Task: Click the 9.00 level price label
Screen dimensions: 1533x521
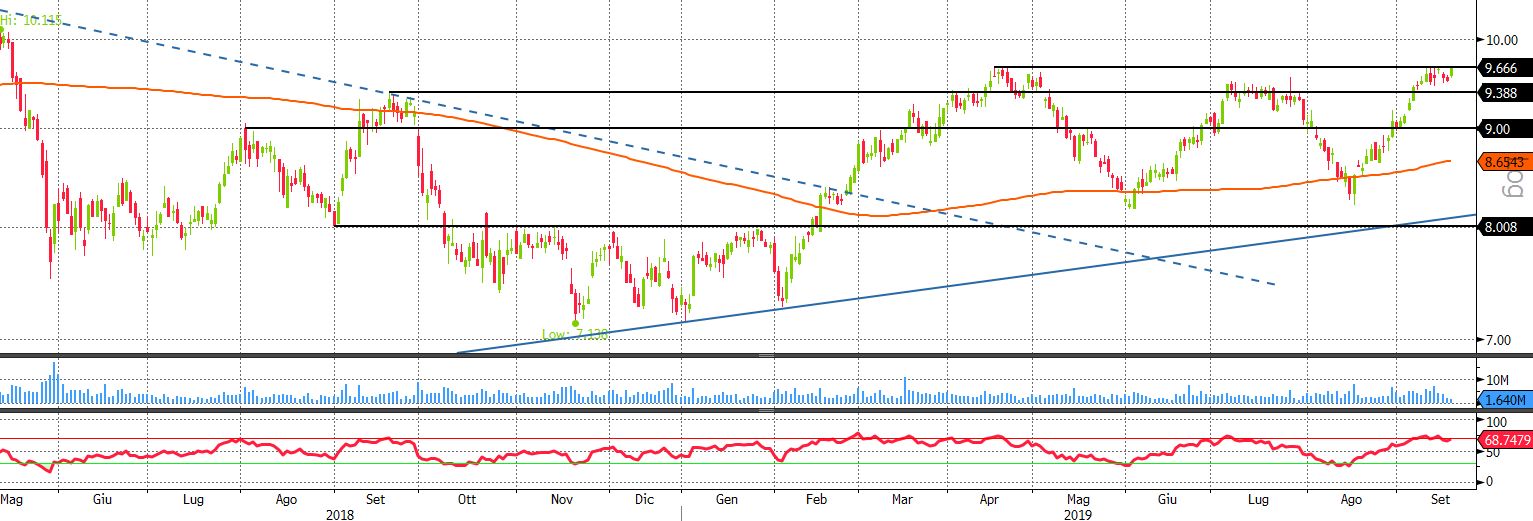Action: (1503, 128)
